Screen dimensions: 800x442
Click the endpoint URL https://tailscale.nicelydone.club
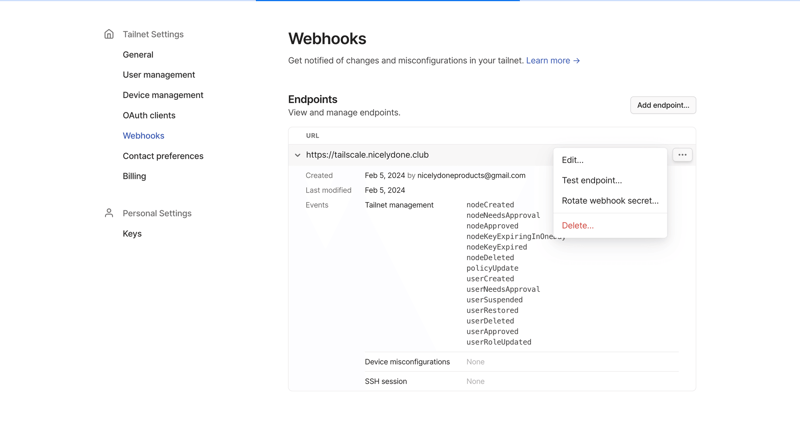(367, 155)
